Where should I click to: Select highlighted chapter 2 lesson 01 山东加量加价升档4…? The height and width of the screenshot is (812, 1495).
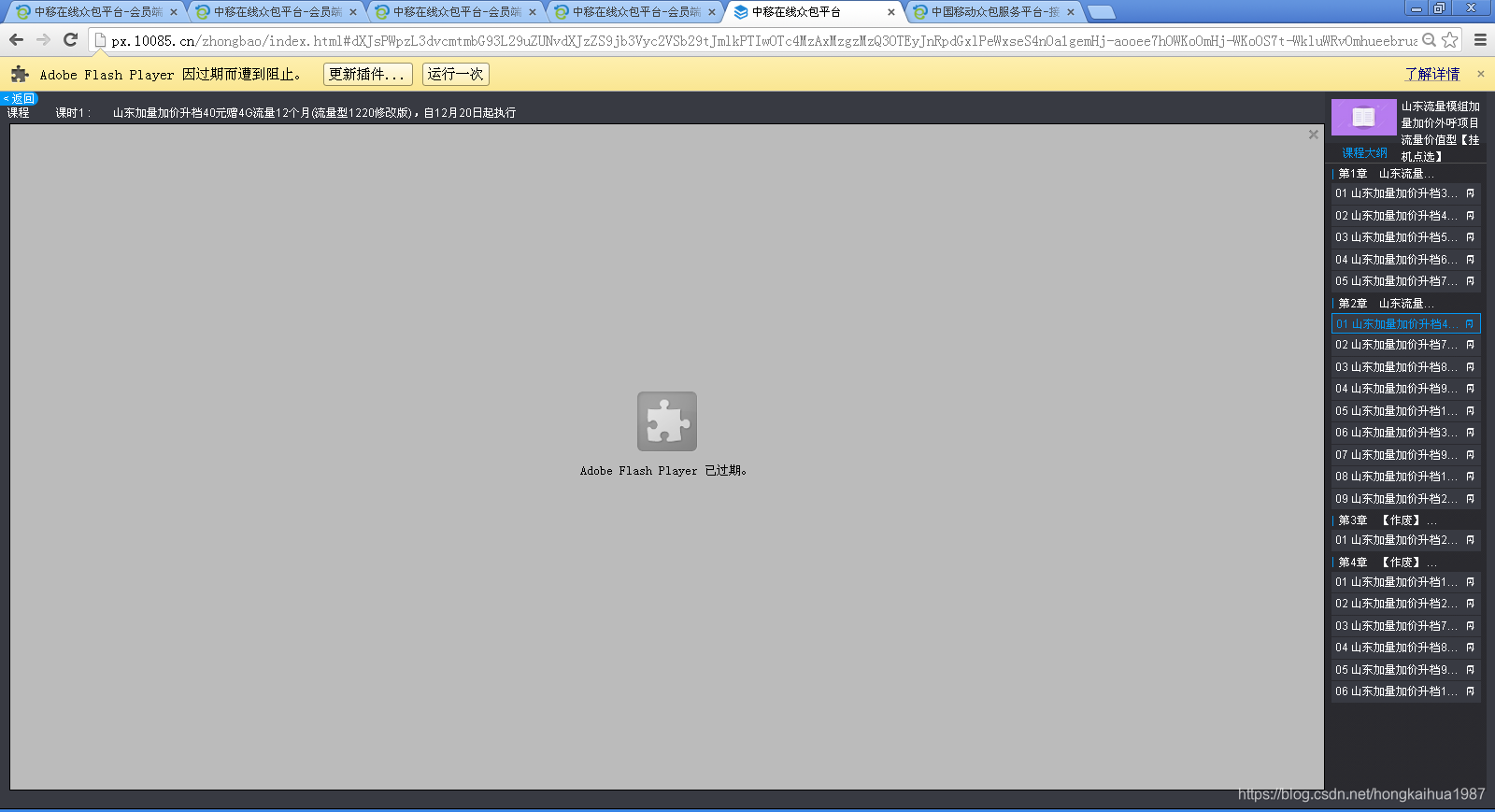(1406, 324)
